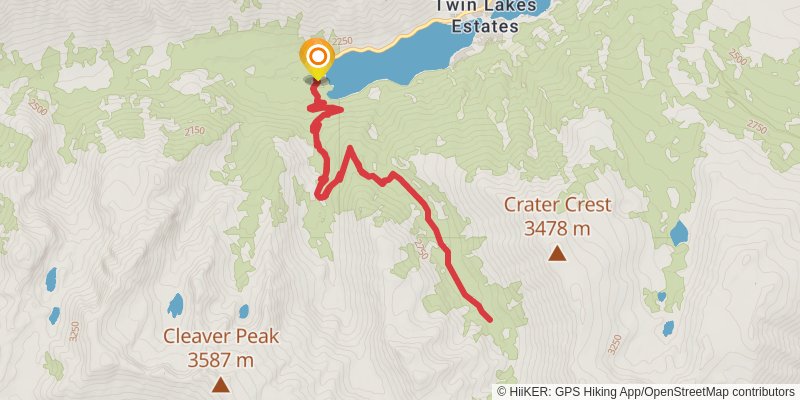The height and width of the screenshot is (400, 800).
Task: Click the orange trailhead location pin
Action: pyautogui.click(x=317, y=59)
